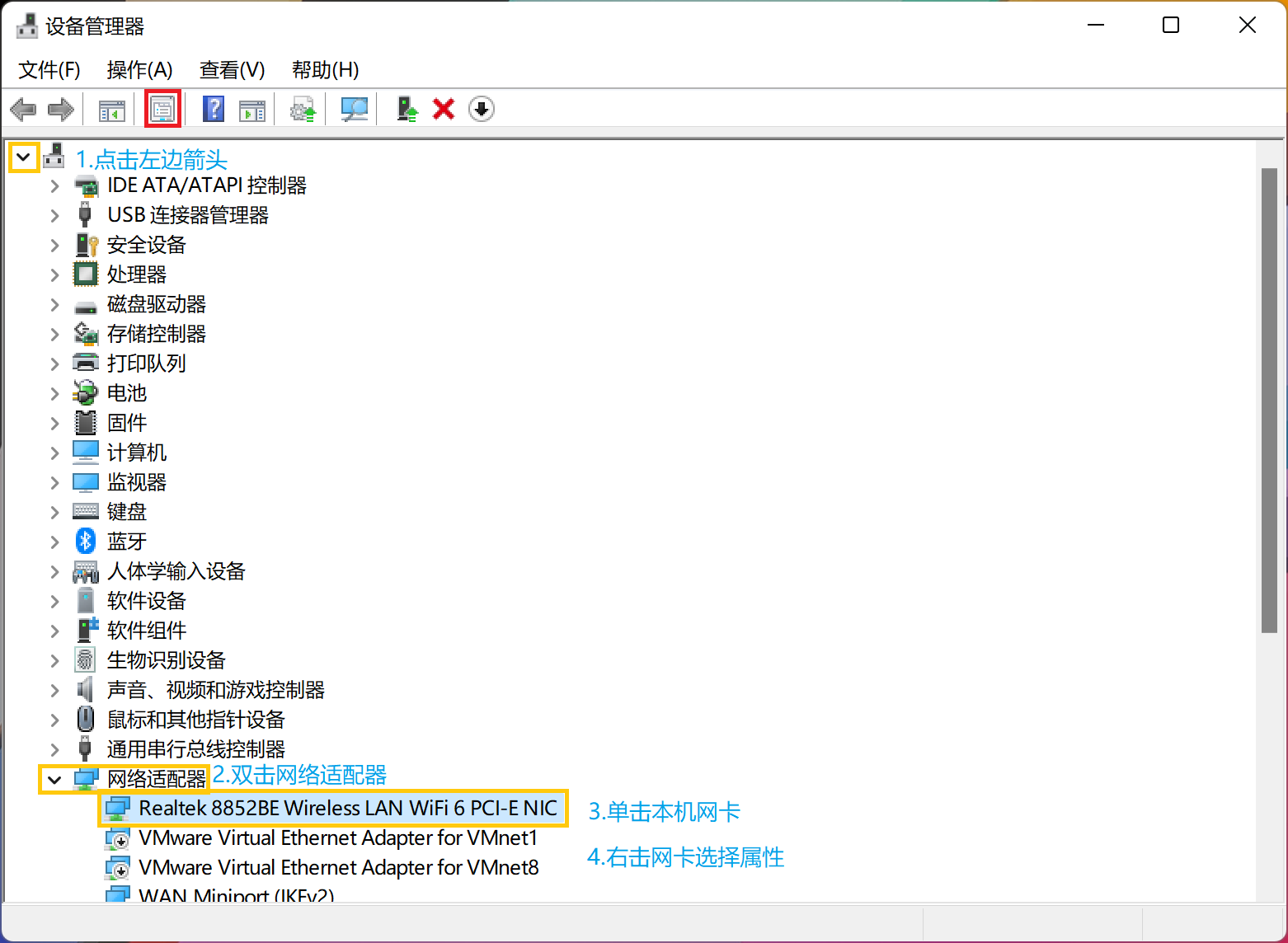Collapse the 网络适配器 category arrow
This screenshot has height=943, width=1288.
coord(55,779)
